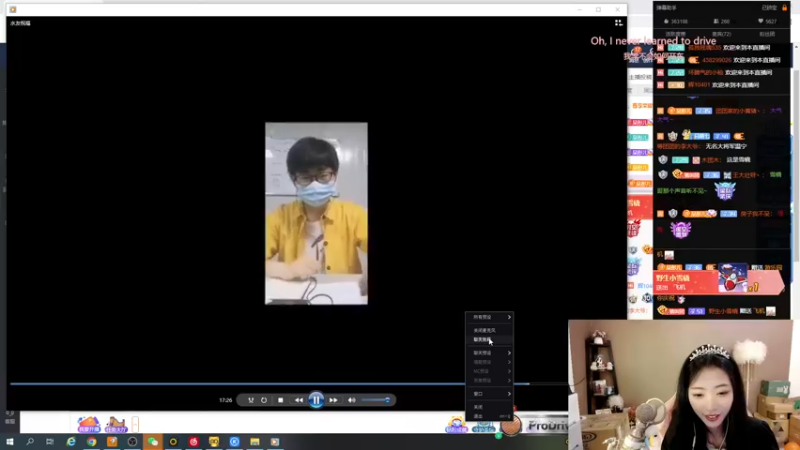Open the Windows Start menu
The height and width of the screenshot is (450, 800).
[10, 442]
